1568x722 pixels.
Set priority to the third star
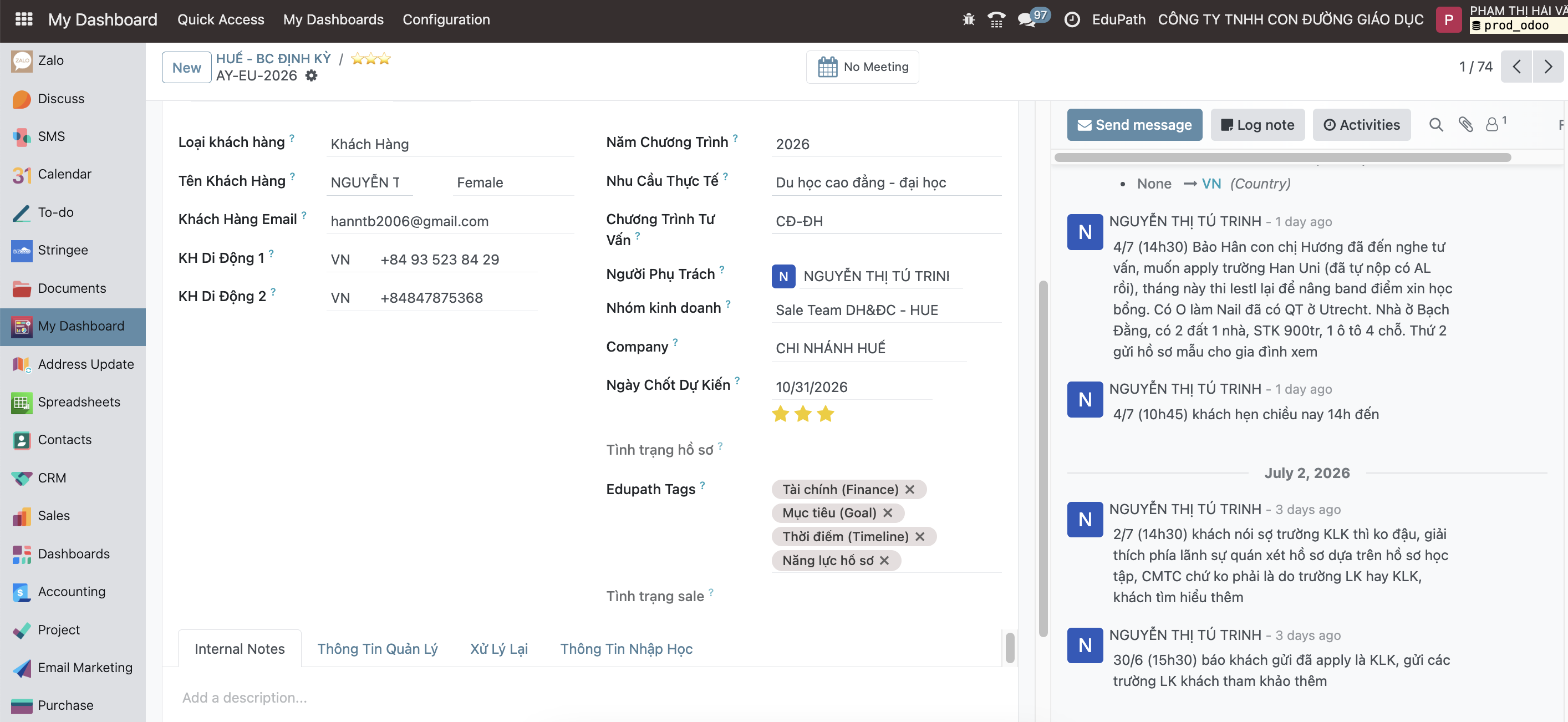tap(826, 414)
